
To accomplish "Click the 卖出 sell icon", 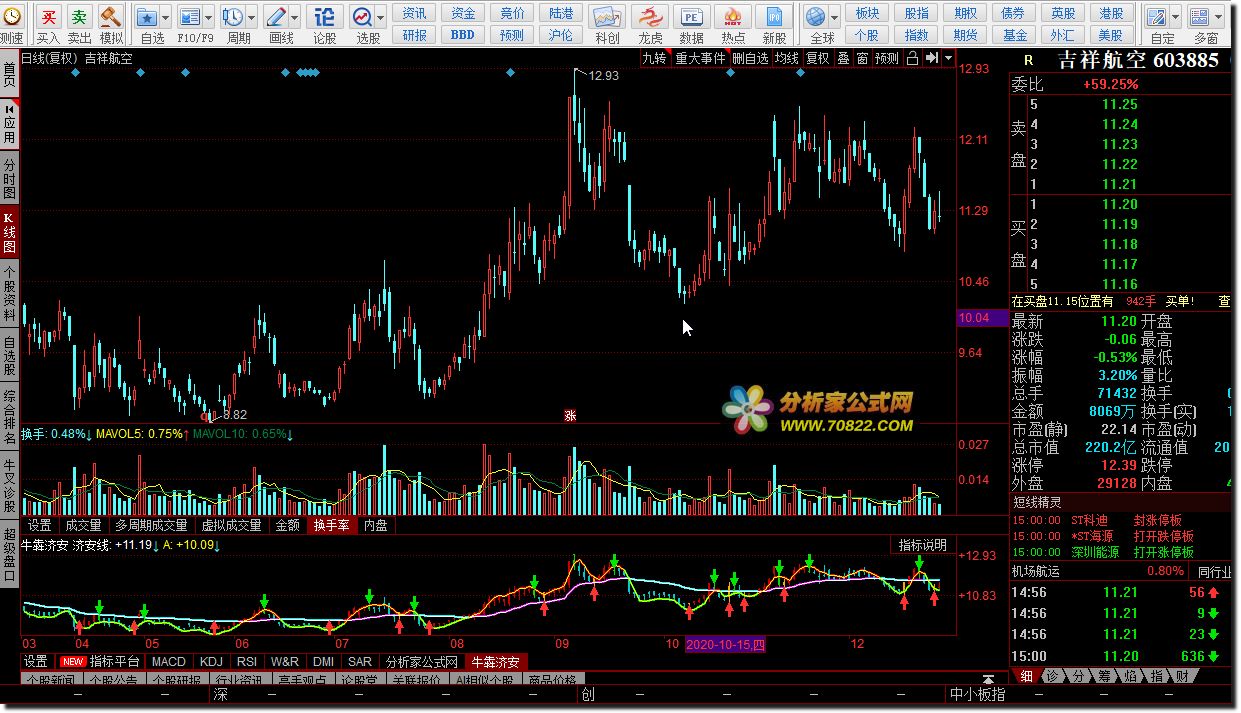I will 79,16.
